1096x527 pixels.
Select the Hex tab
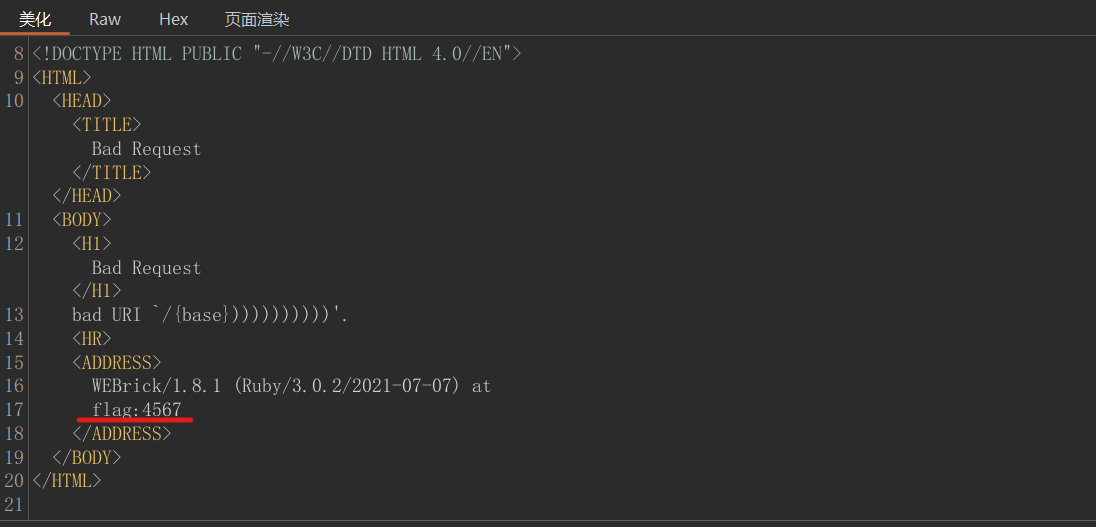tap(173, 19)
